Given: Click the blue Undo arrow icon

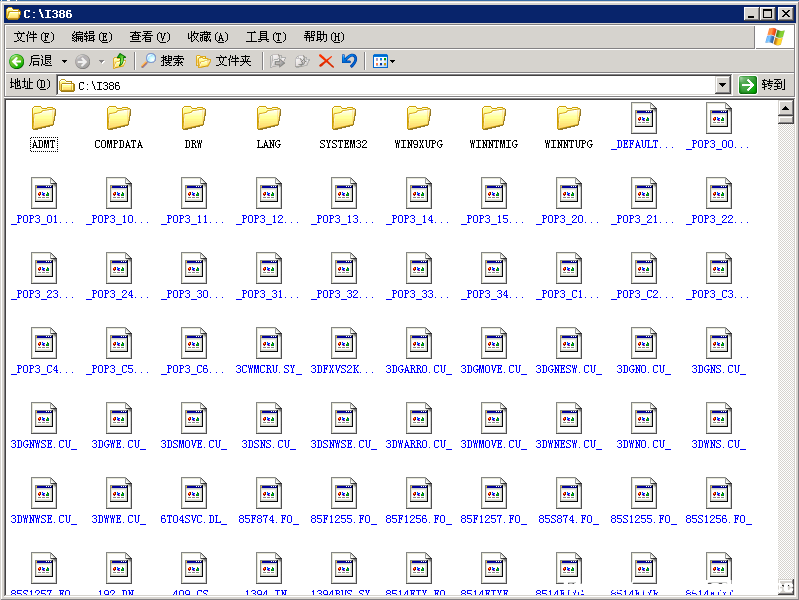Looking at the screenshot, I should pyautogui.click(x=350, y=61).
